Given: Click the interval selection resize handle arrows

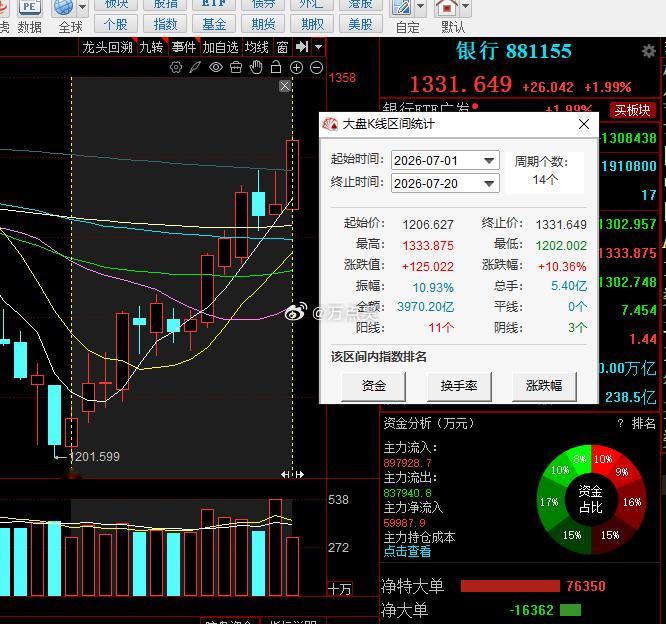Looking at the screenshot, I should click(x=293, y=474).
